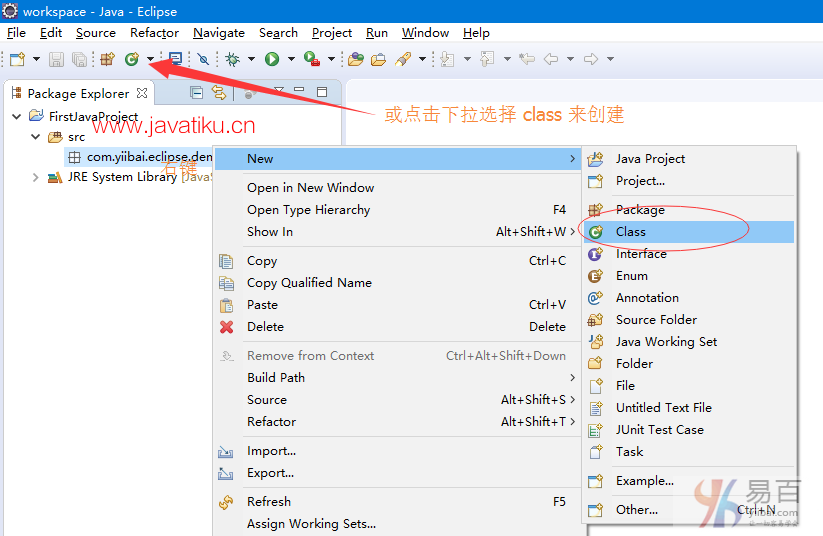Open the Forward history dropdown arrow
Viewport: 823px width, 536px height.
[x=610, y=59]
